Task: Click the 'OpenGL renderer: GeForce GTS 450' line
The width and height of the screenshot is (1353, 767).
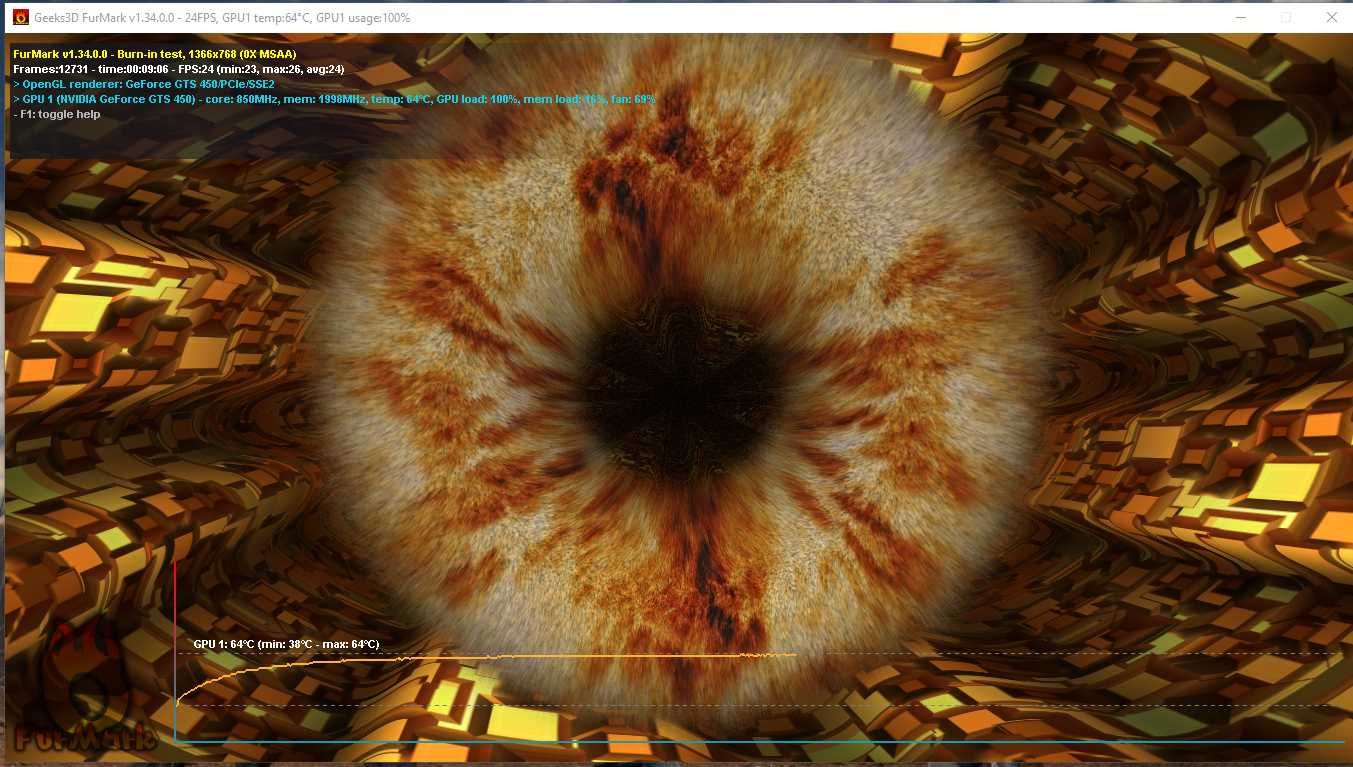Action: click(x=144, y=84)
